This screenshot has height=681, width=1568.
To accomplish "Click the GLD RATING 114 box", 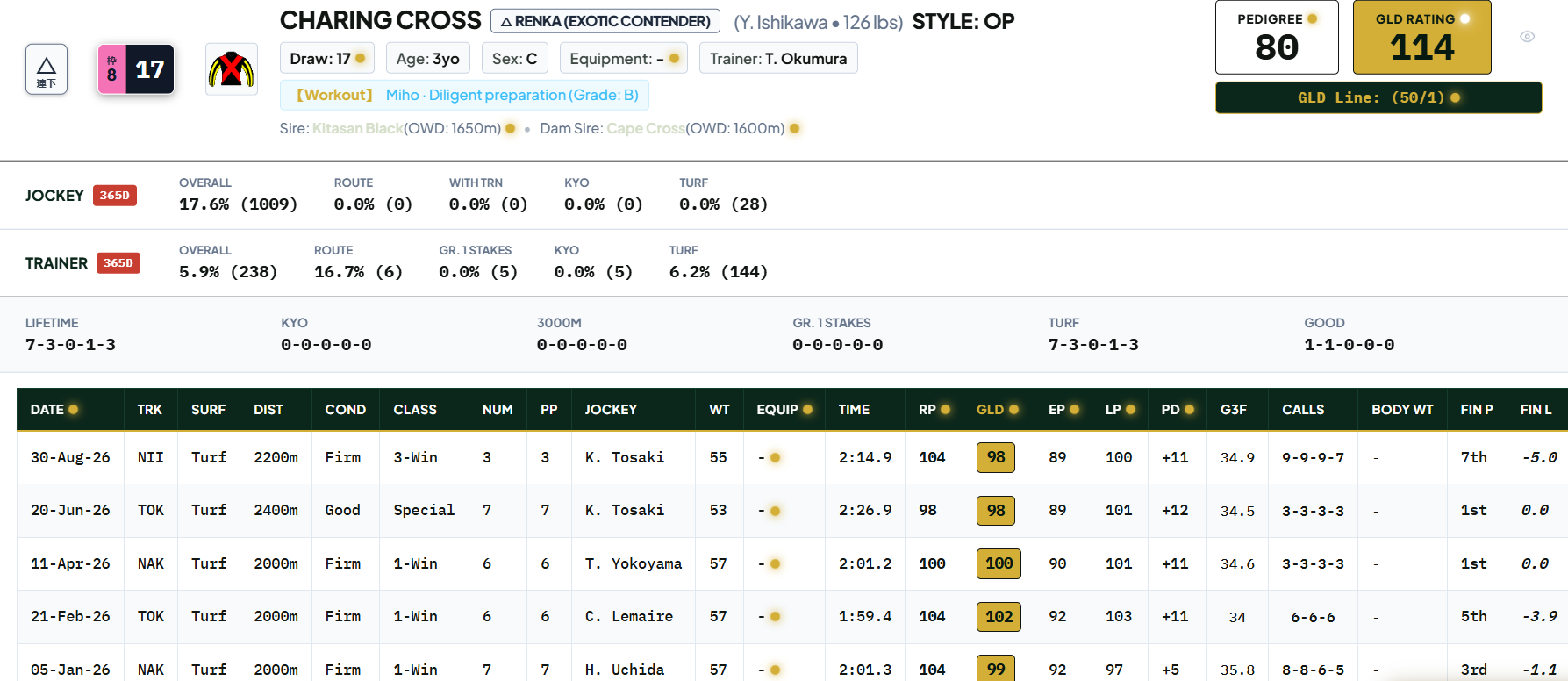I will click(x=1422, y=38).
